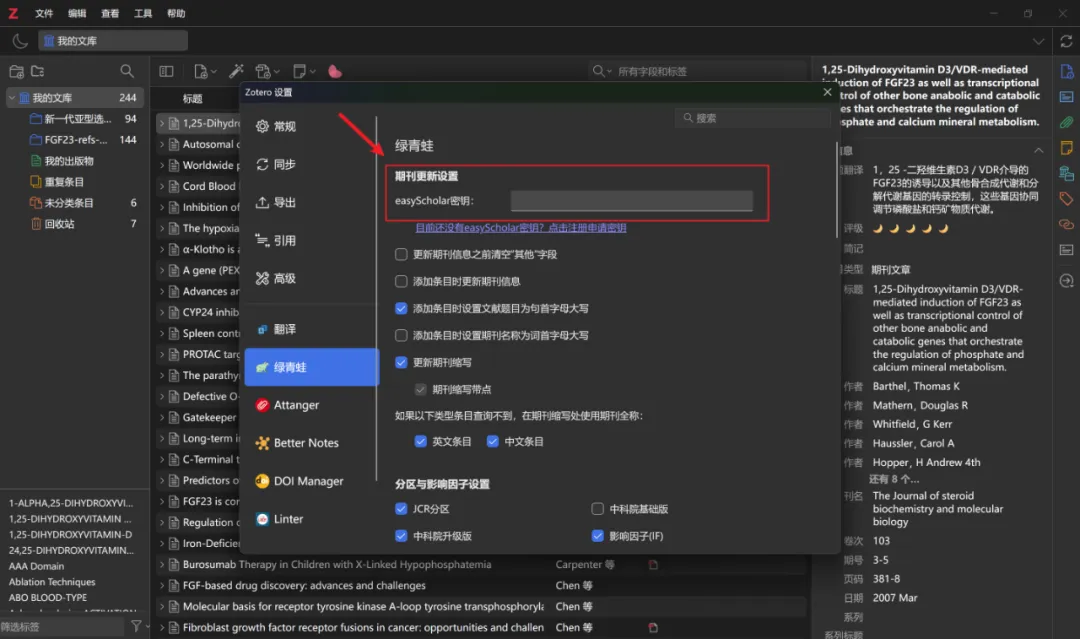Open libraries and collections side rail icon
This screenshot has width=1080, height=639.
pos(1066,174)
